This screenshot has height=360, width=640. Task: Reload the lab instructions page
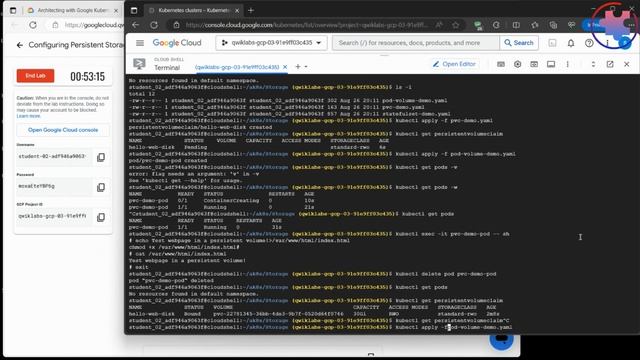[x=33, y=25]
